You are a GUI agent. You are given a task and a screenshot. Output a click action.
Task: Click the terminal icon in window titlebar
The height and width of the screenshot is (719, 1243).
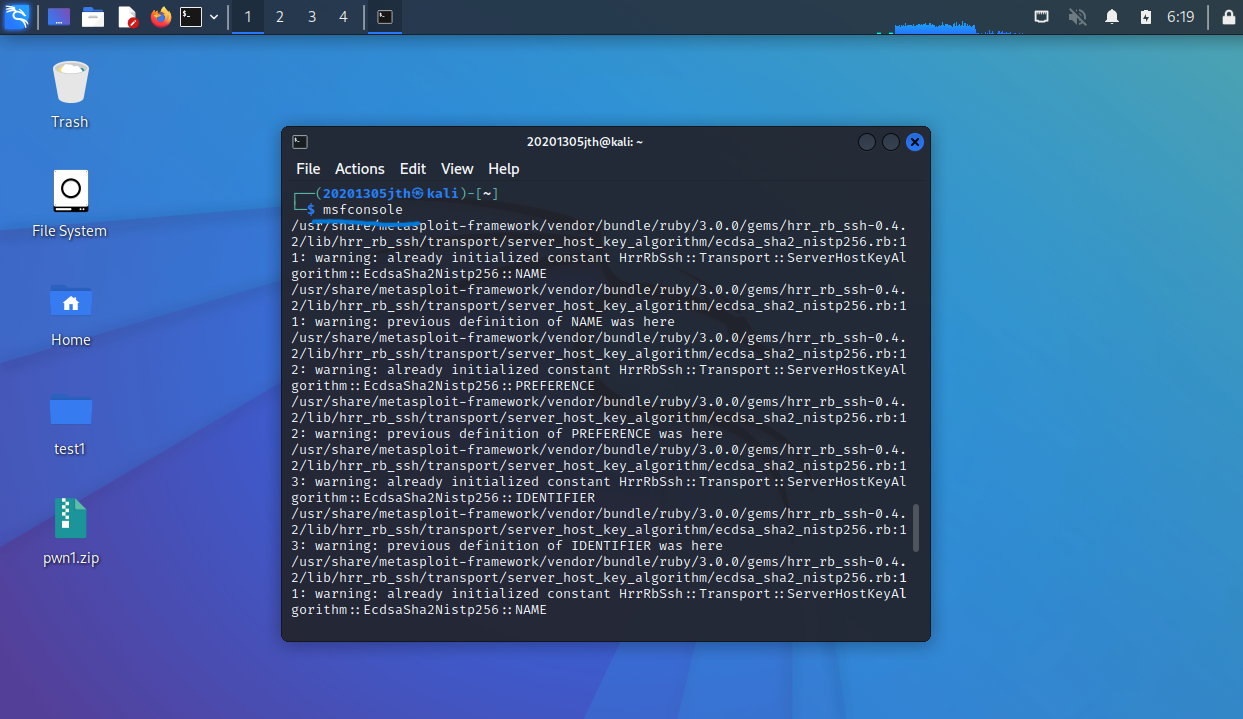pos(300,142)
